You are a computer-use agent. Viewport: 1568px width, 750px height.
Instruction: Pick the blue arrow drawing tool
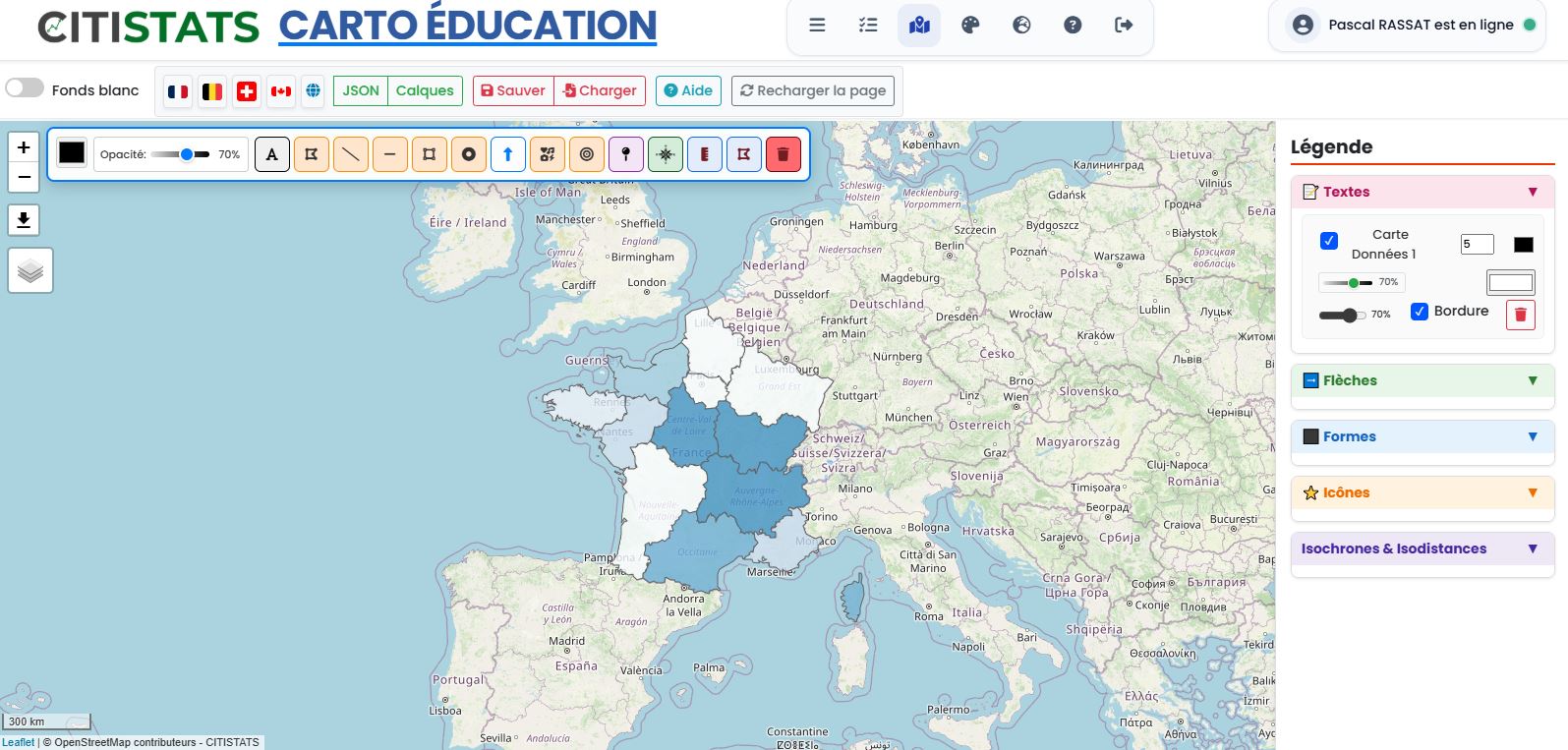[508, 154]
